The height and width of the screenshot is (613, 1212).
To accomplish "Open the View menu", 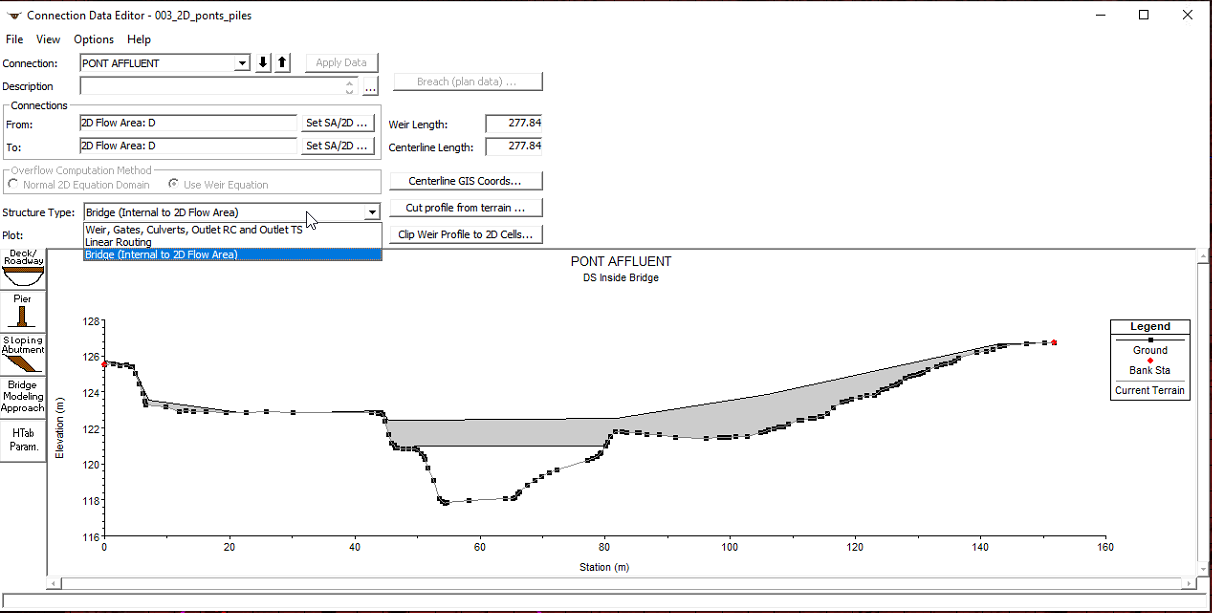I will 48,39.
